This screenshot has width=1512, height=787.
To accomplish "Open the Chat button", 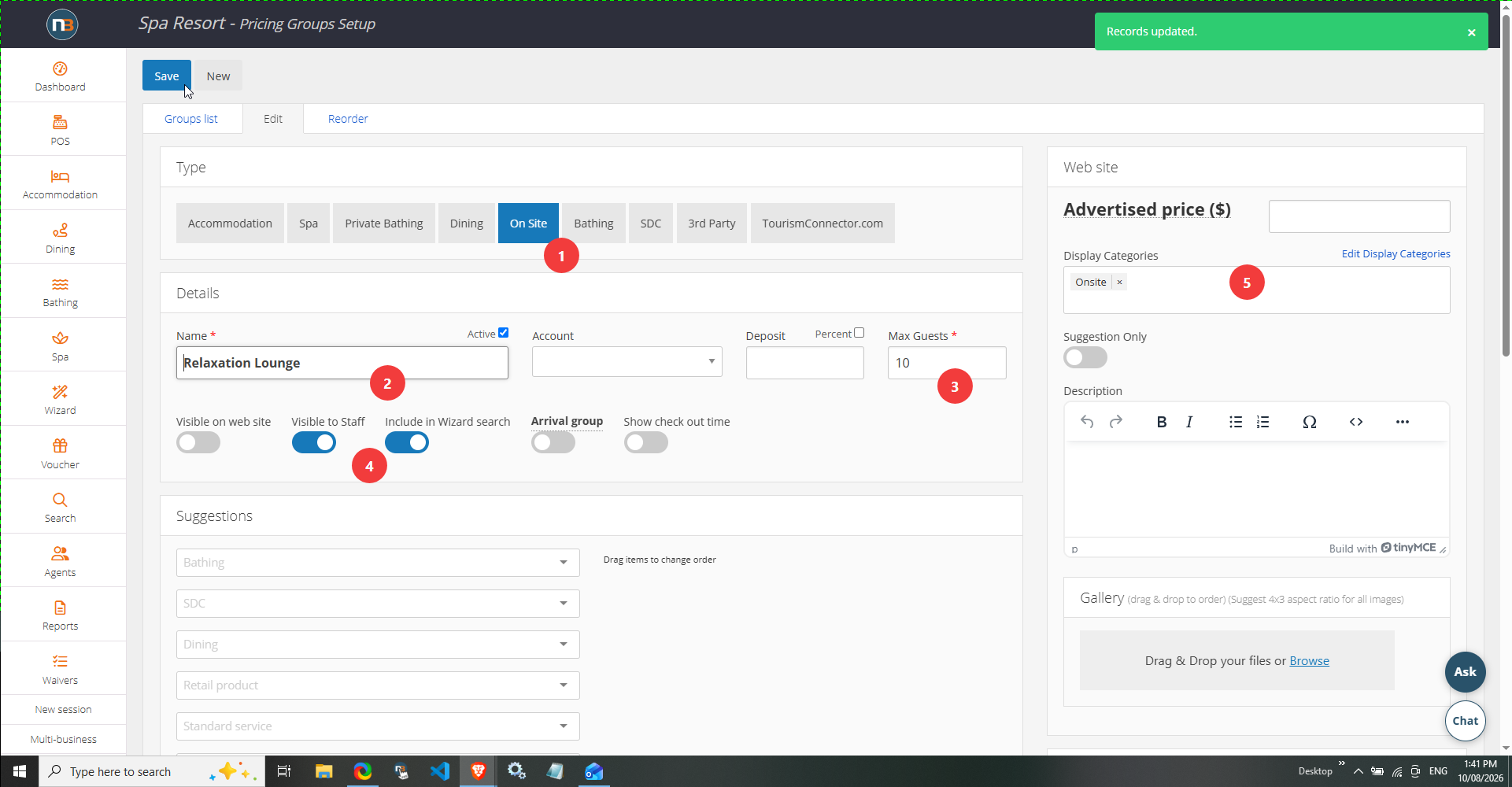I will (x=1465, y=721).
